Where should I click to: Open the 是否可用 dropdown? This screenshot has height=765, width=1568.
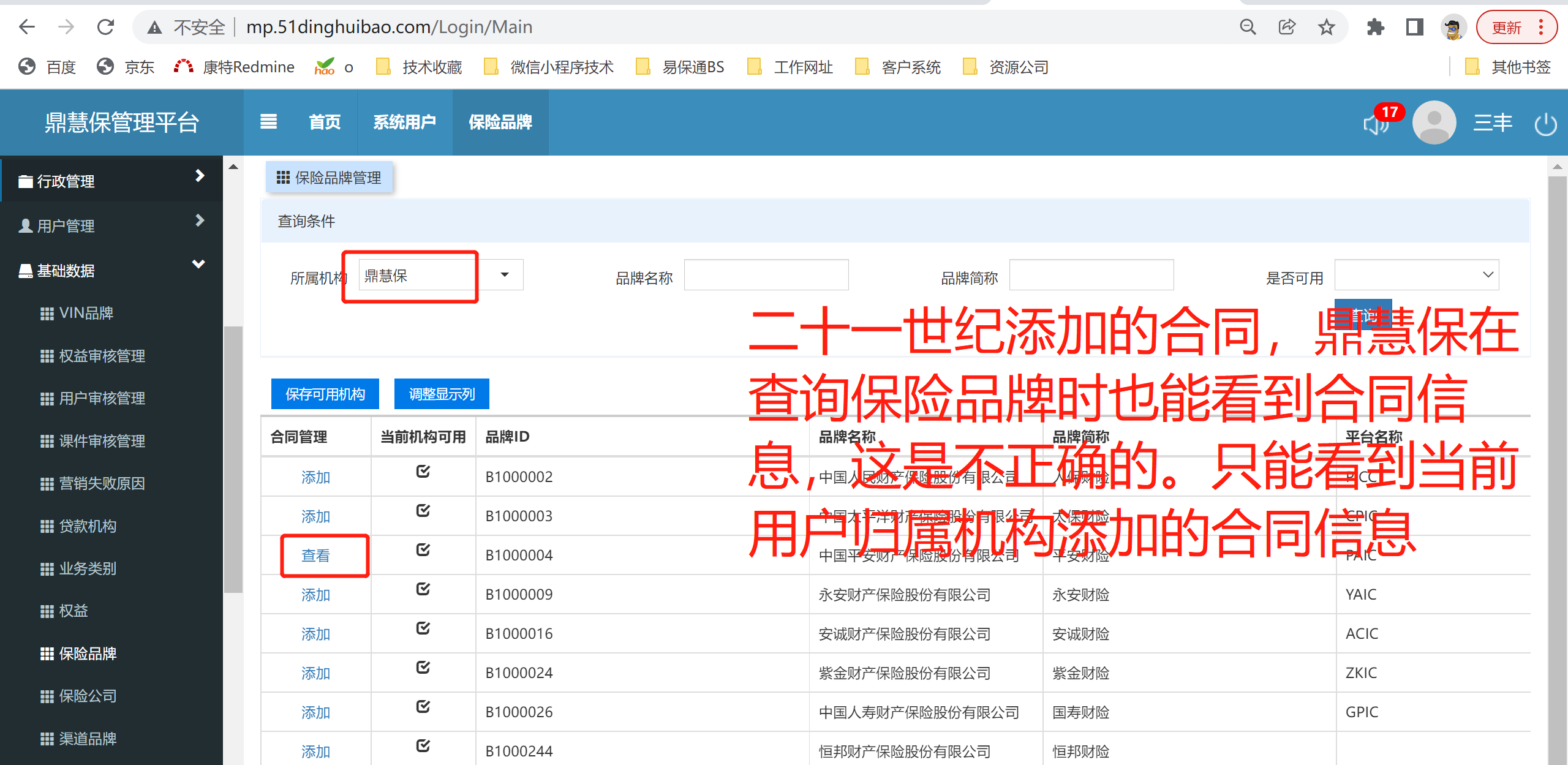[1416, 275]
